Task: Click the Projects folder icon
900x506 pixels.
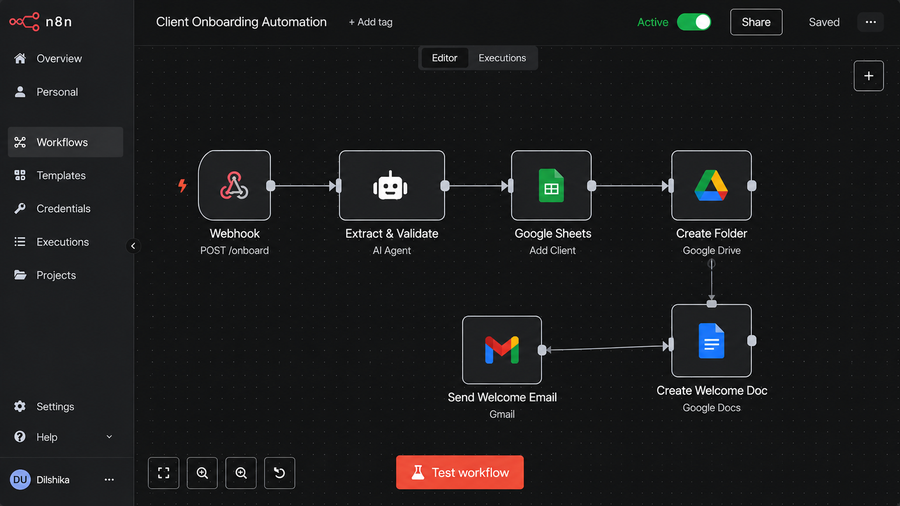Action: tap(20, 275)
